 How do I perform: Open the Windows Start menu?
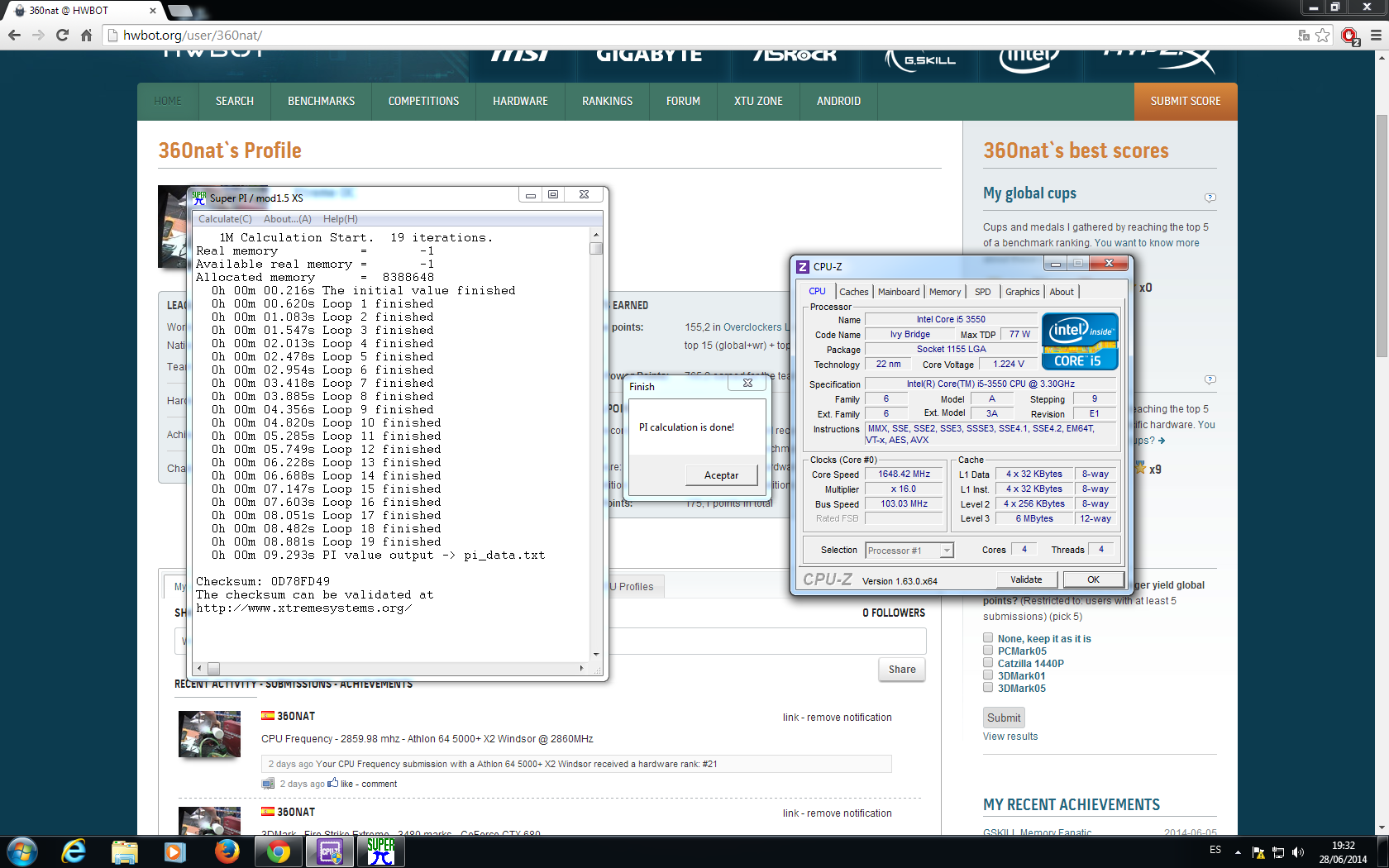point(21,851)
